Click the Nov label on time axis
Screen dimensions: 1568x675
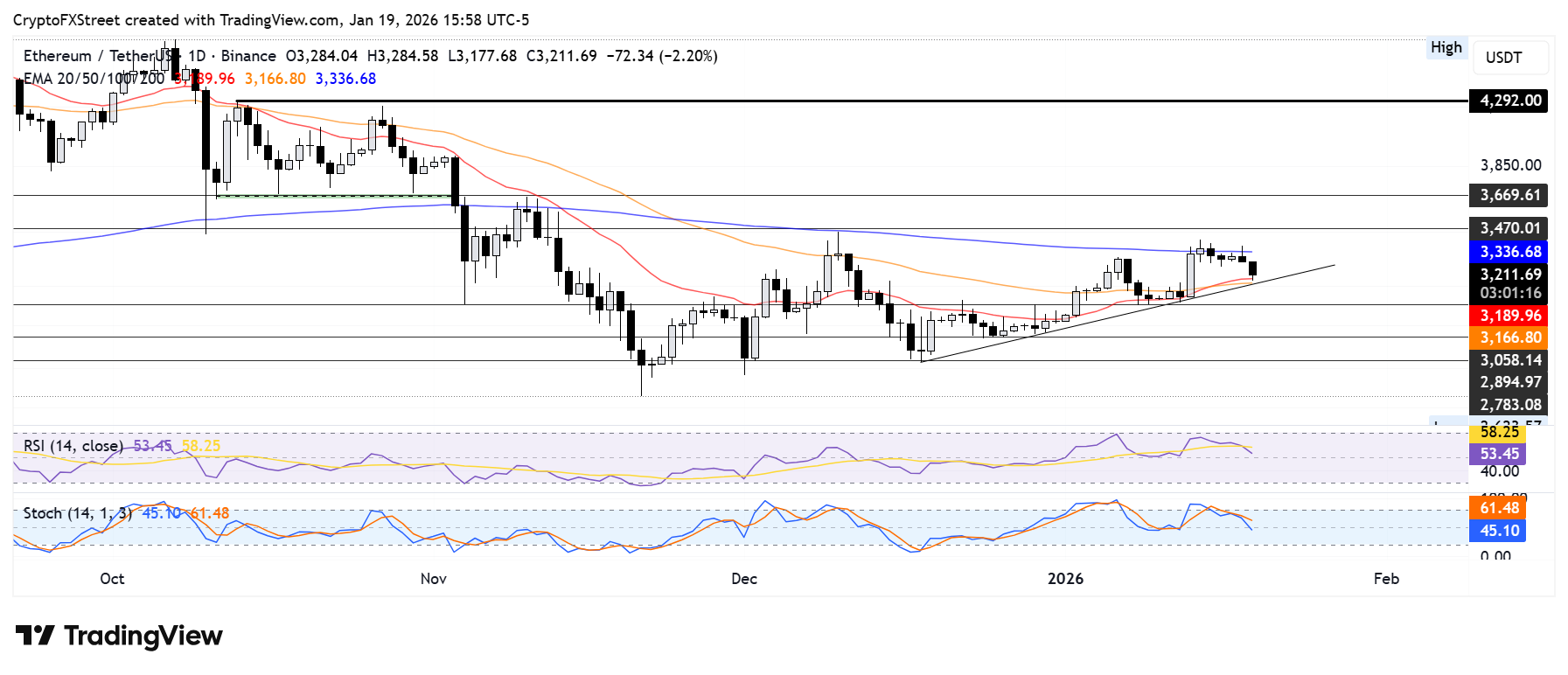tap(434, 579)
